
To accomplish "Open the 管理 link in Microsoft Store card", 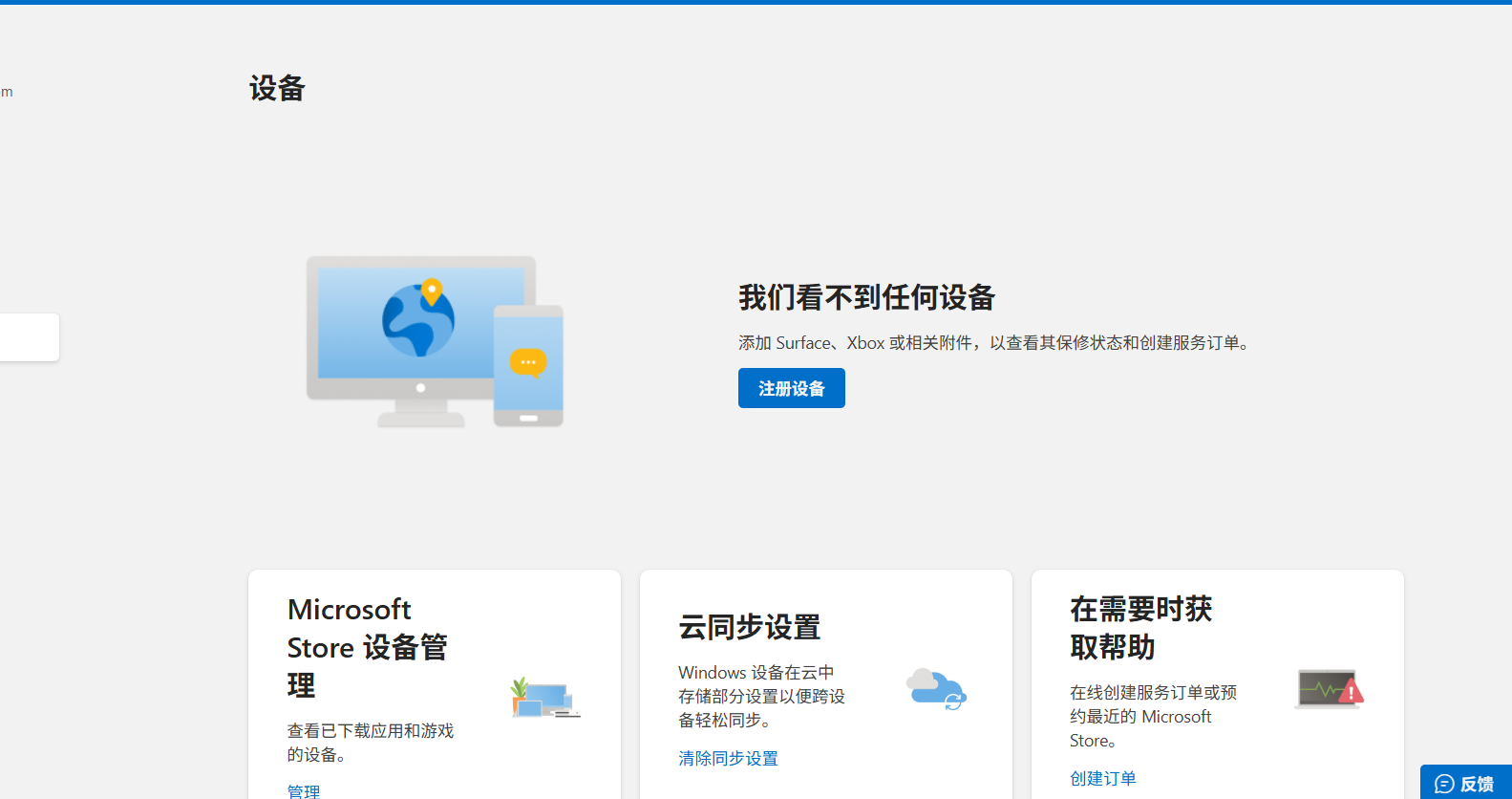I will tap(304, 790).
